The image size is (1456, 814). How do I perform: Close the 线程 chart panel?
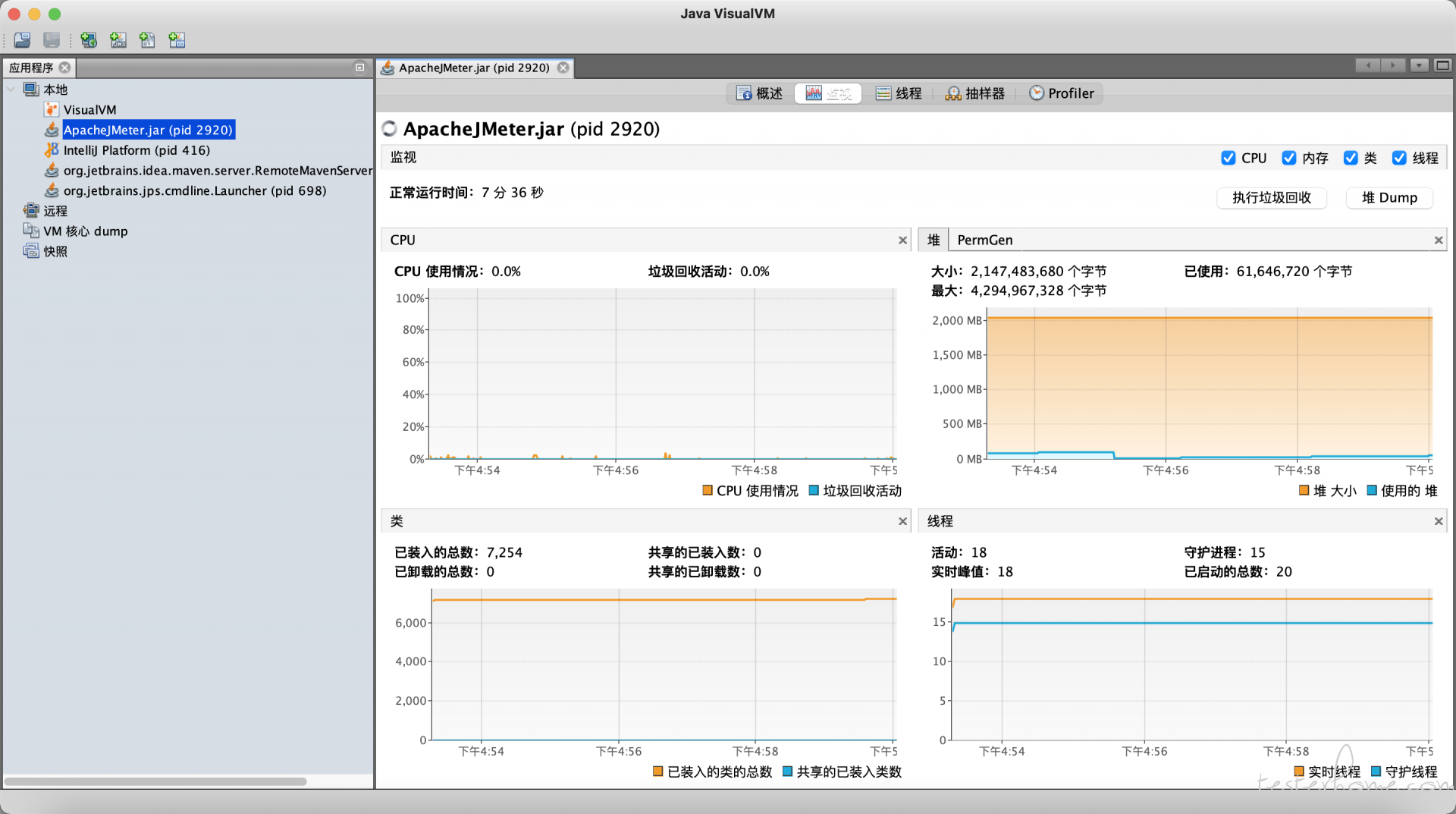(1439, 521)
